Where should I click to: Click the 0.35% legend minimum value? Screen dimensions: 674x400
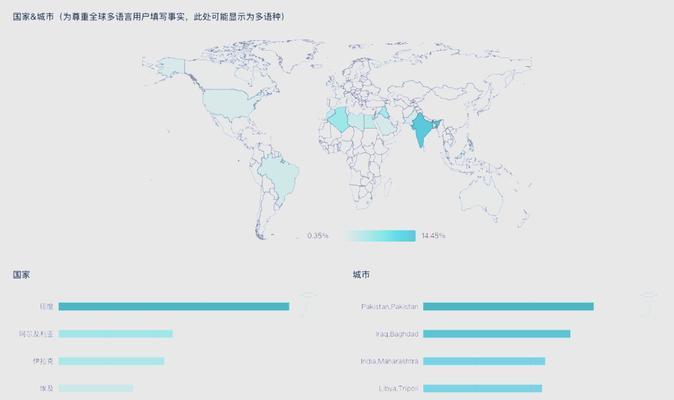318,235
